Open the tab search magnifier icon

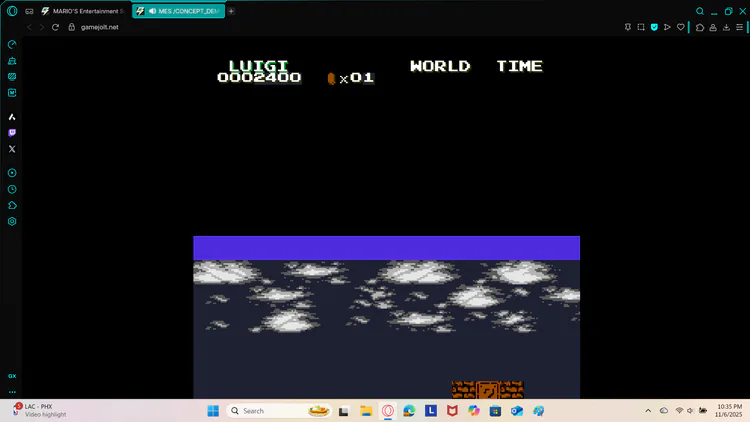click(x=700, y=11)
